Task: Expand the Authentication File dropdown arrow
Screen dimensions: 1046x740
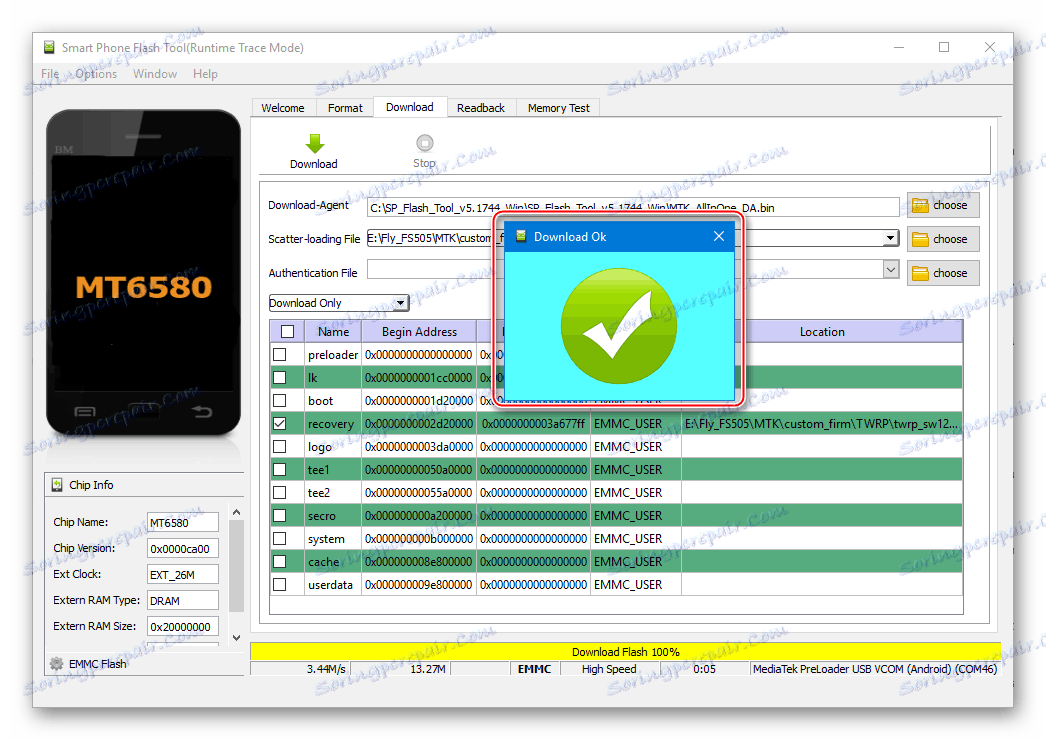Action: [x=891, y=270]
